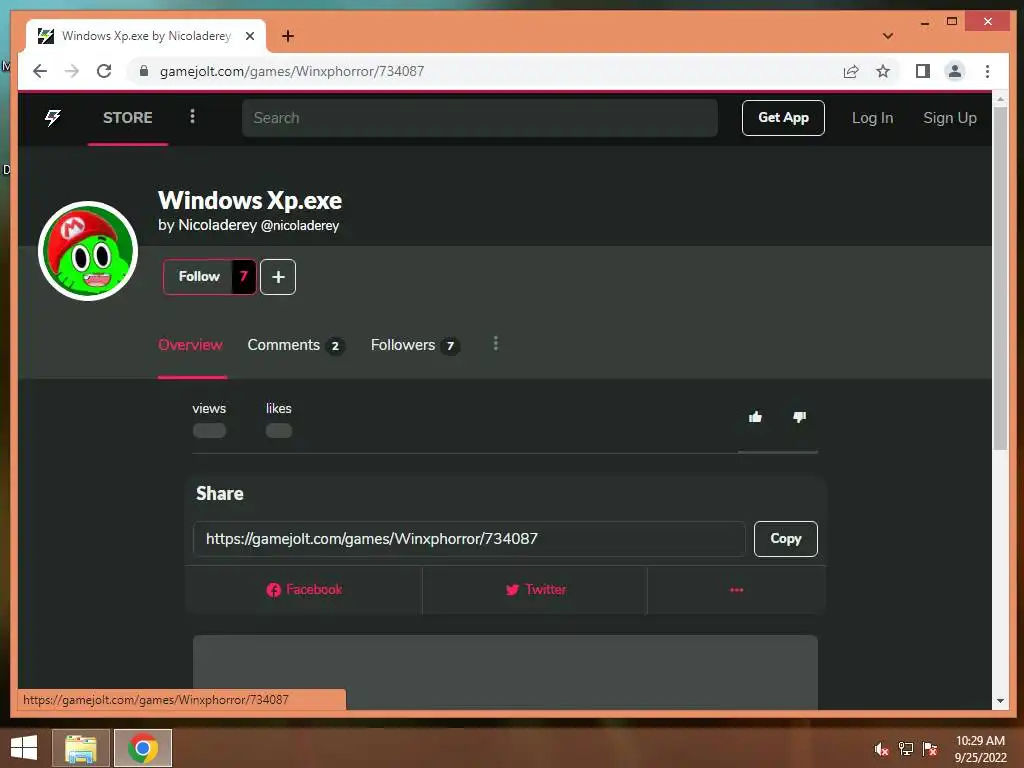Click the Game Jolt lightning logo
Screen dimensions: 1024x768
pyautogui.click(x=53, y=118)
